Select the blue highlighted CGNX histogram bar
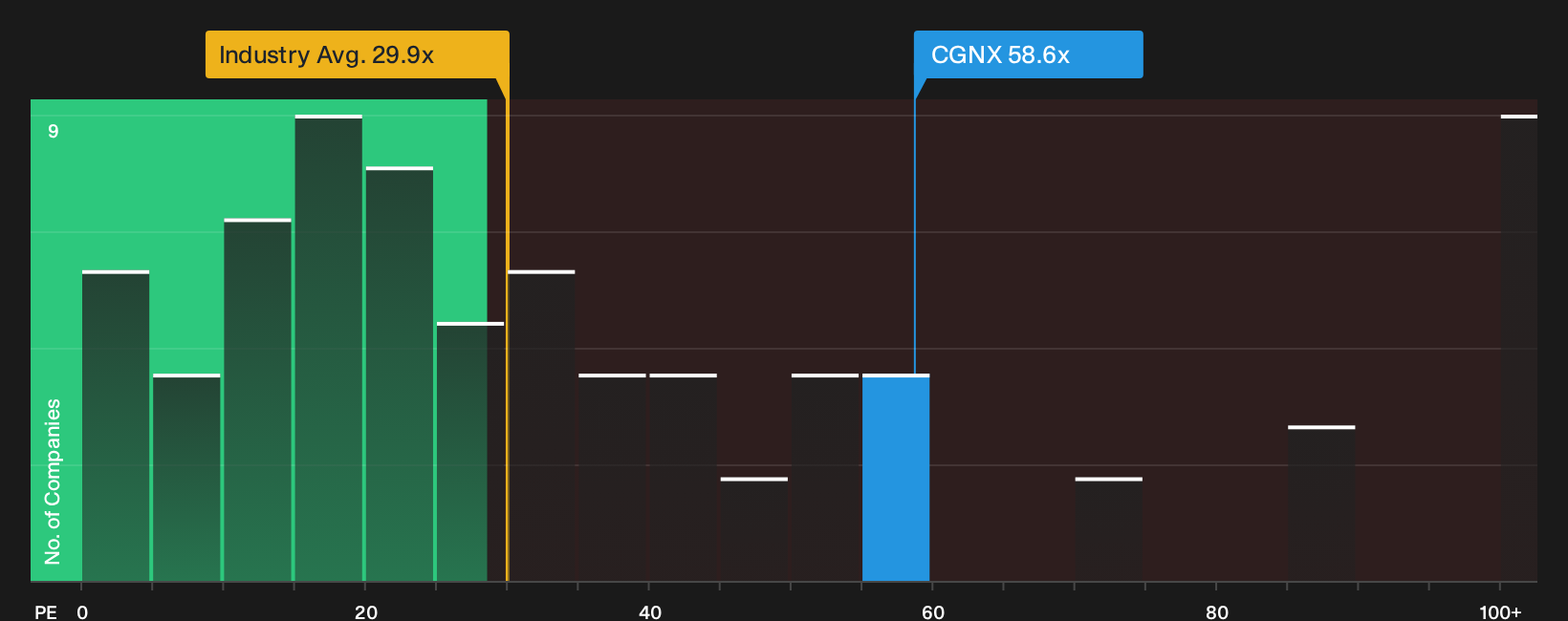 click(896, 478)
